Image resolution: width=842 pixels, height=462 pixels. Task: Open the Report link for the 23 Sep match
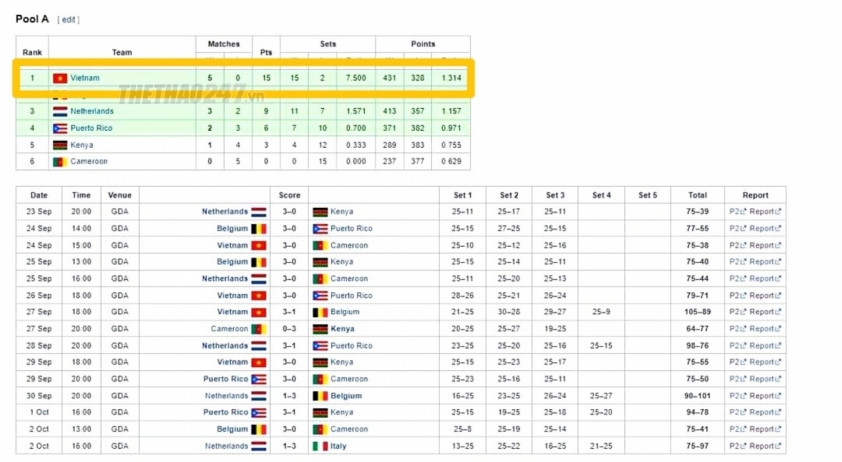(x=765, y=212)
